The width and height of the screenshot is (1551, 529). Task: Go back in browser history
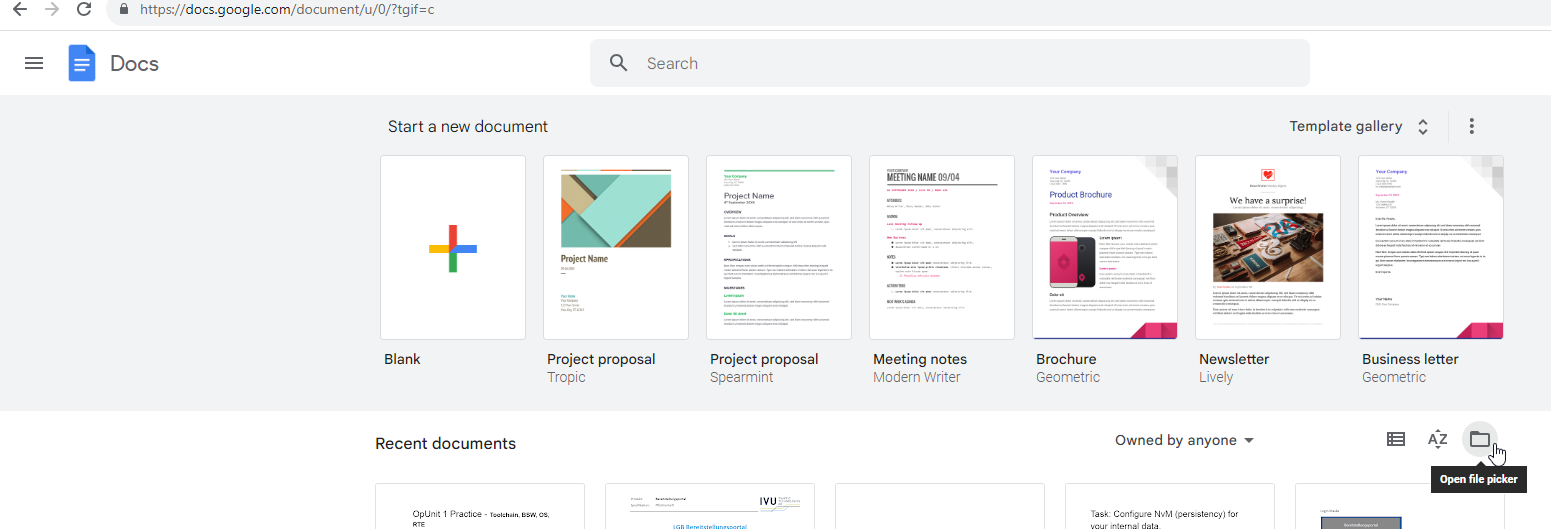click(20, 9)
